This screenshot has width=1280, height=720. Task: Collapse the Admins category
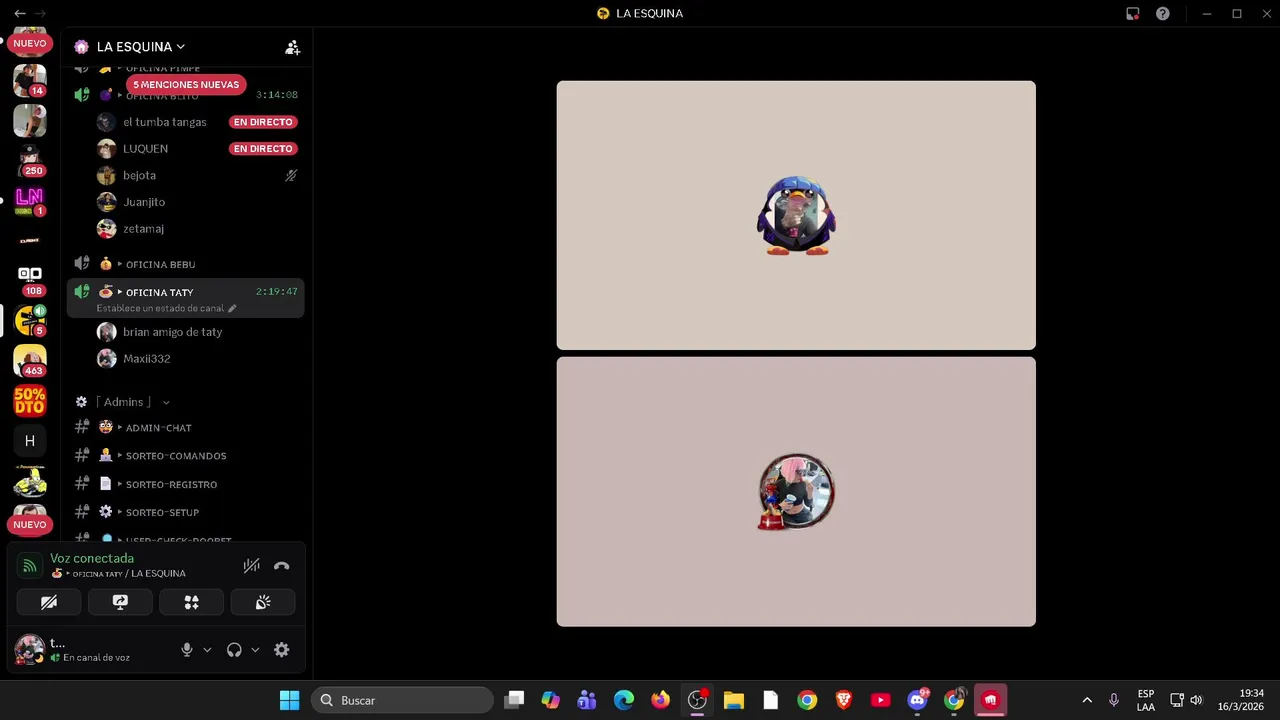click(123, 402)
